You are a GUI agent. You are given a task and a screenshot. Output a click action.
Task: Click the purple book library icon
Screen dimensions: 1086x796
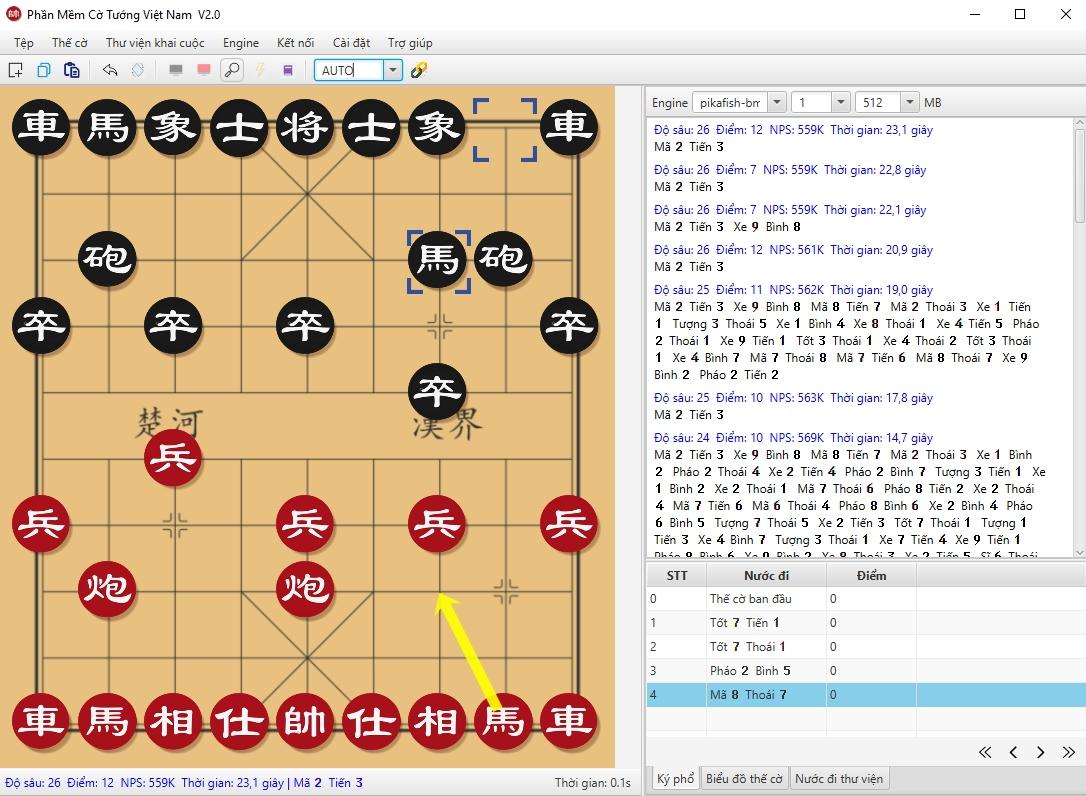[x=288, y=70]
